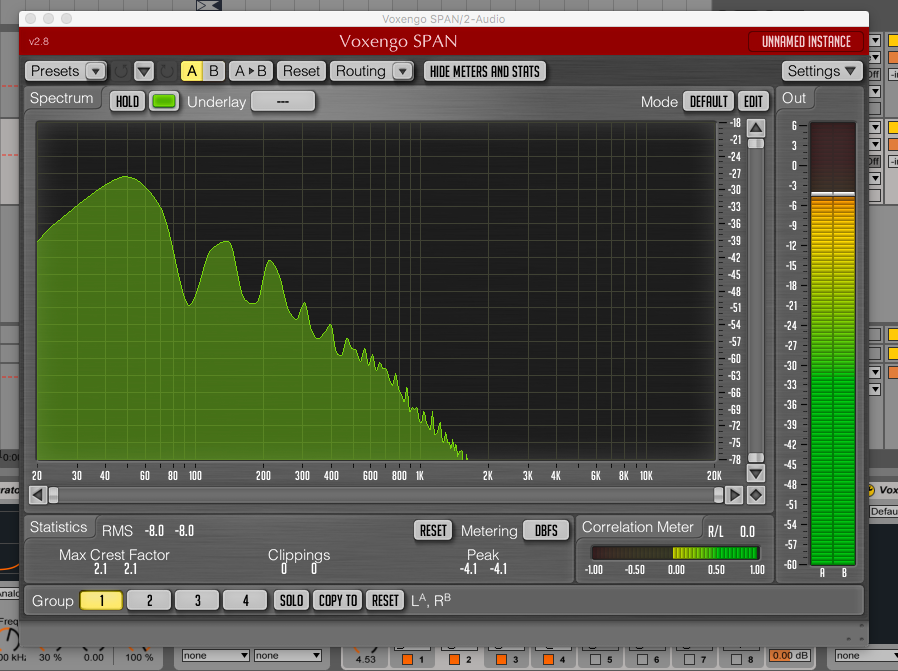898x671 pixels.
Task: Click the COPY TO button
Action: pos(338,601)
